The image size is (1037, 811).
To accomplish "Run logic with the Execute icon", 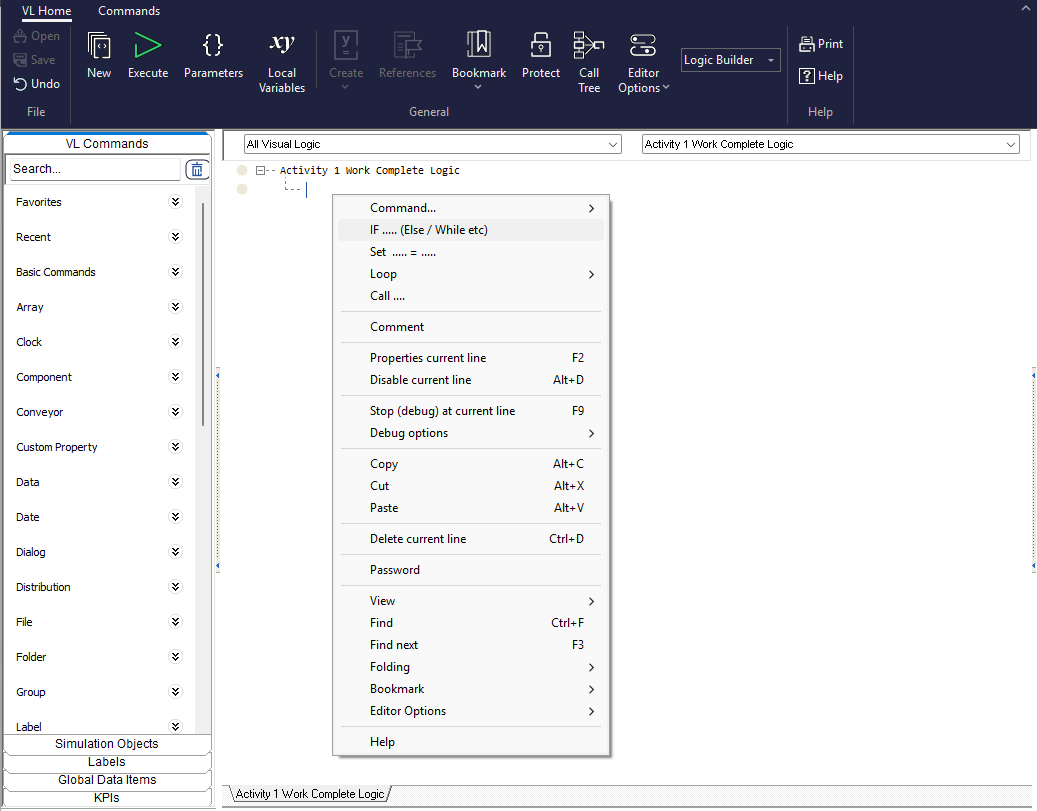I will coord(148,46).
